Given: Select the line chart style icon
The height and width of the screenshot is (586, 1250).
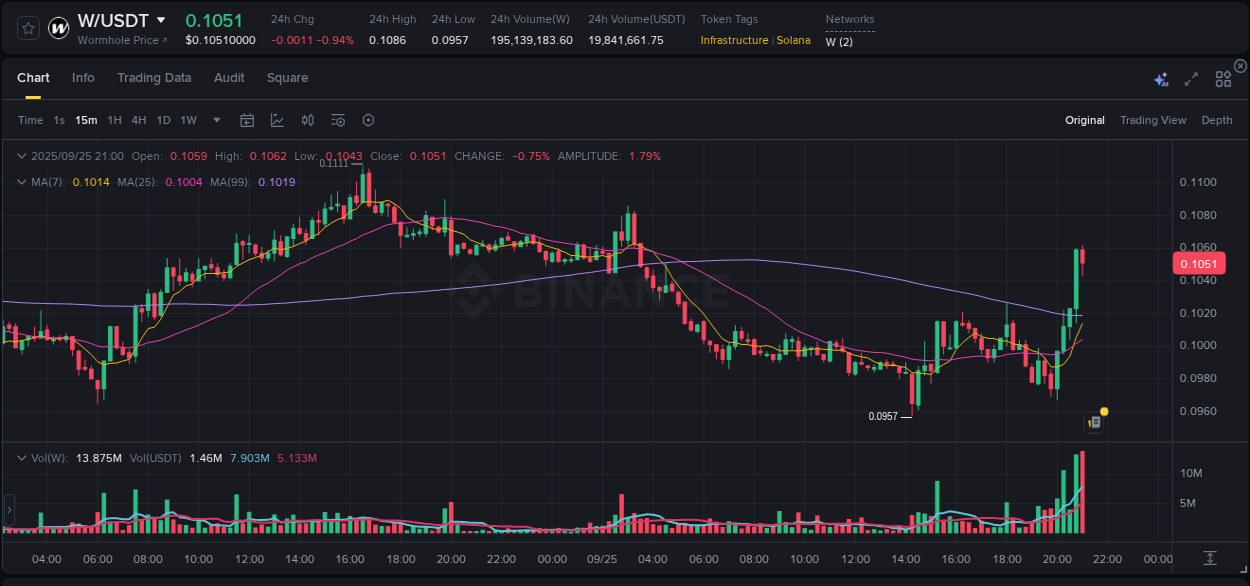Looking at the screenshot, I should pyautogui.click(x=276, y=120).
